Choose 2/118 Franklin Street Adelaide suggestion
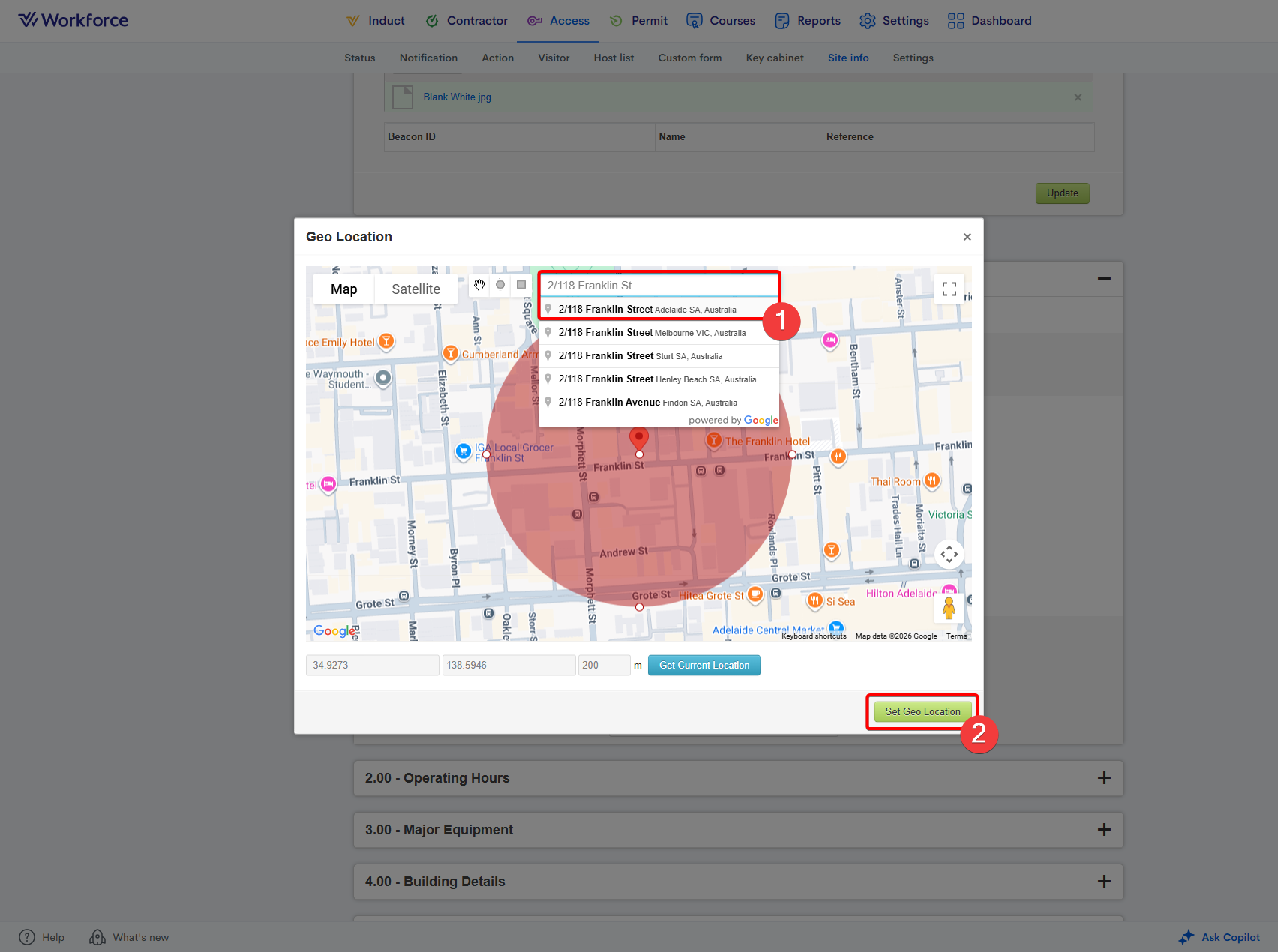The height and width of the screenshot is (952, 1278). 647,310
